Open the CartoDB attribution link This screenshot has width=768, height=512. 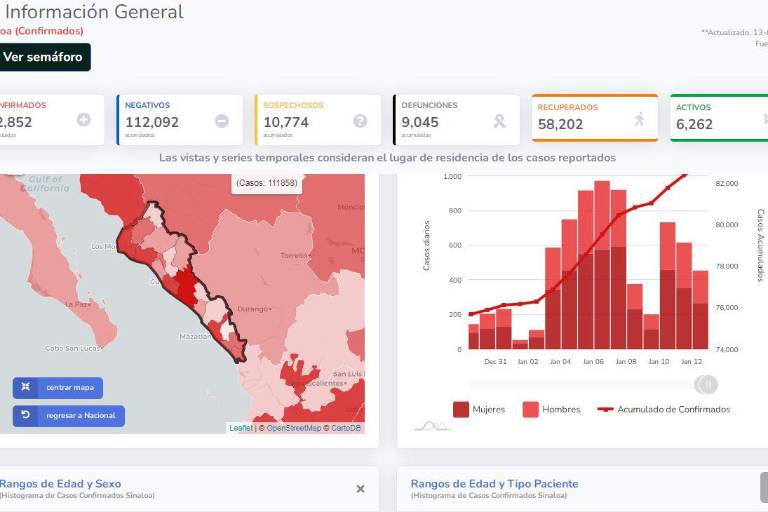[x=345, y=428]
